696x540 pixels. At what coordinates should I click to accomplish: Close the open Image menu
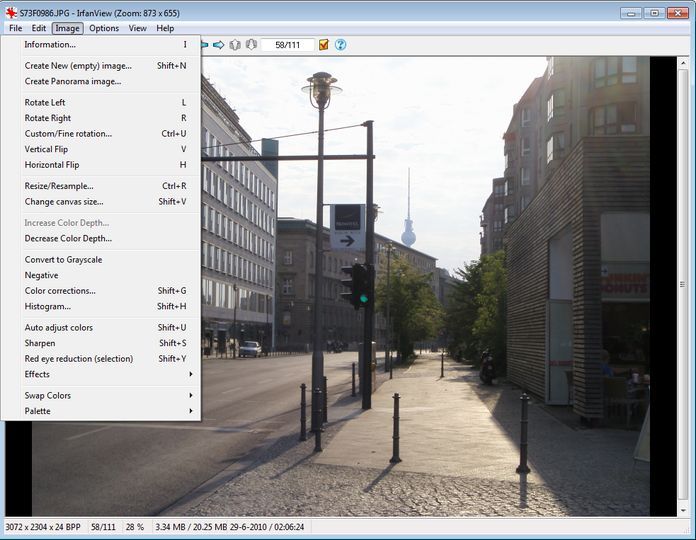[67, 28]
